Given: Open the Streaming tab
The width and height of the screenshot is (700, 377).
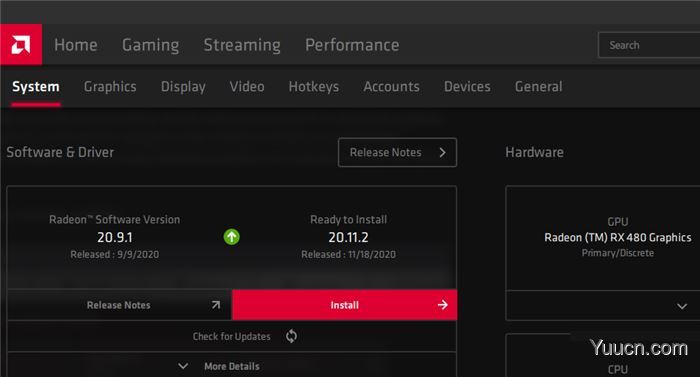Looking at the screenshot, I should (242, 45).
